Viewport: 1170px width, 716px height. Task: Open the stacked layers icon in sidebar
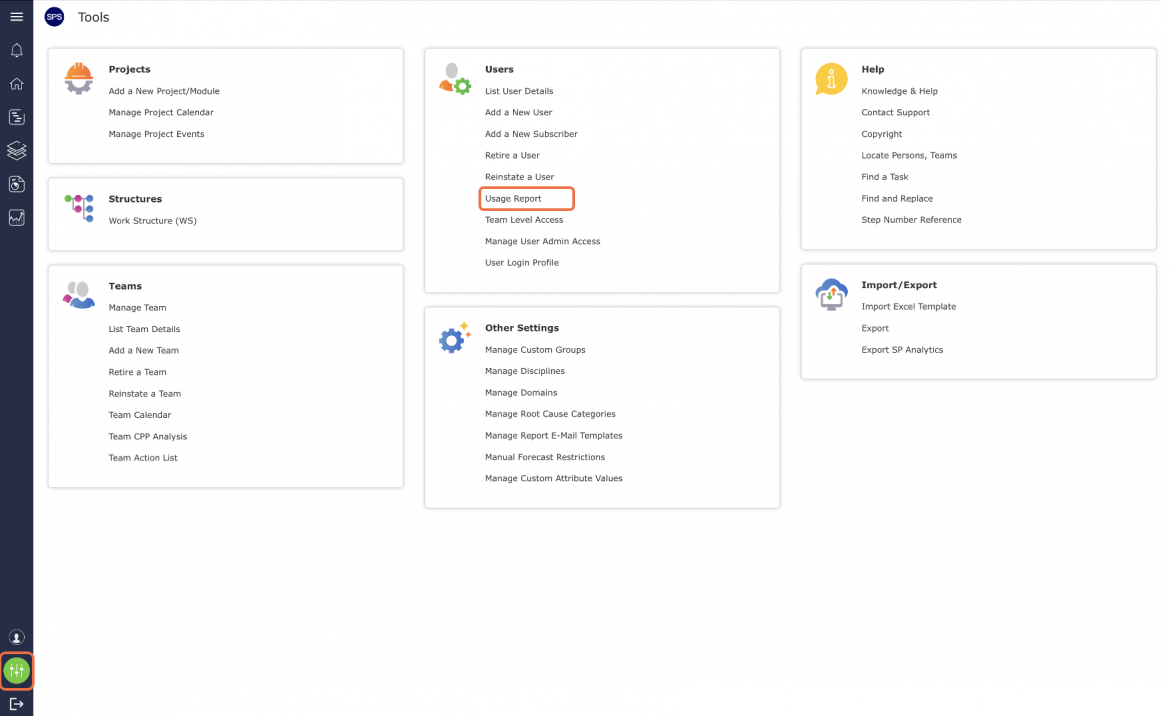16,151
